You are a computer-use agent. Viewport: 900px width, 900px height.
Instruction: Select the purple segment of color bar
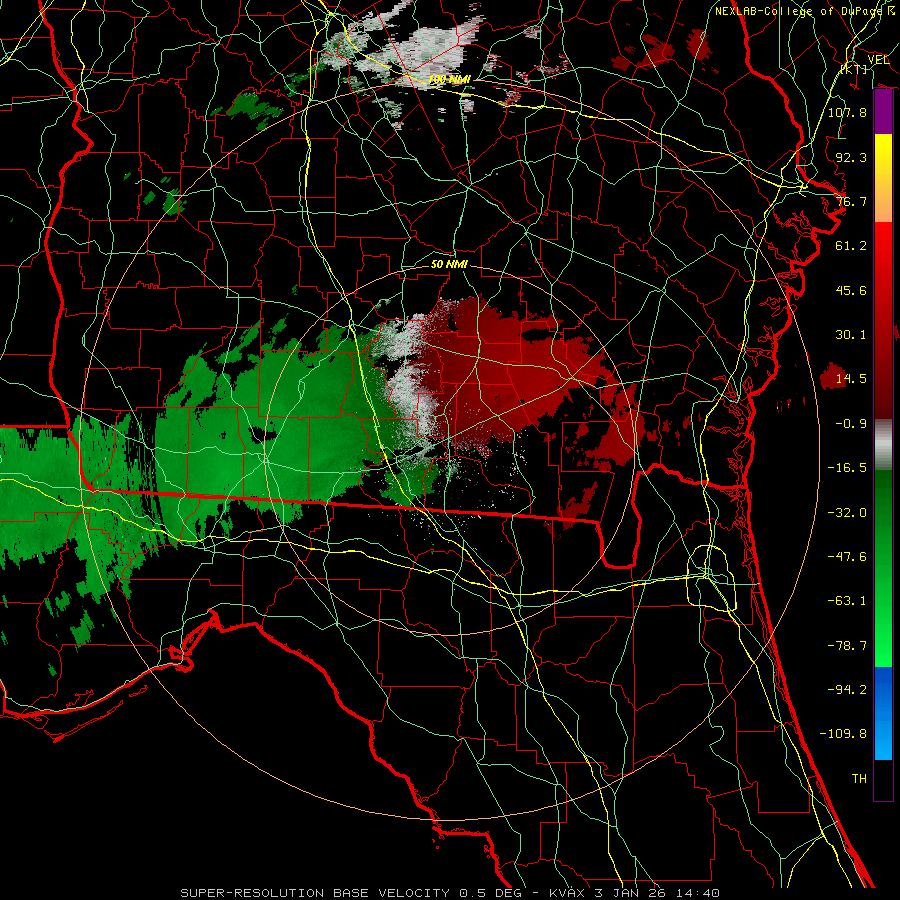[x=883, y=112]
